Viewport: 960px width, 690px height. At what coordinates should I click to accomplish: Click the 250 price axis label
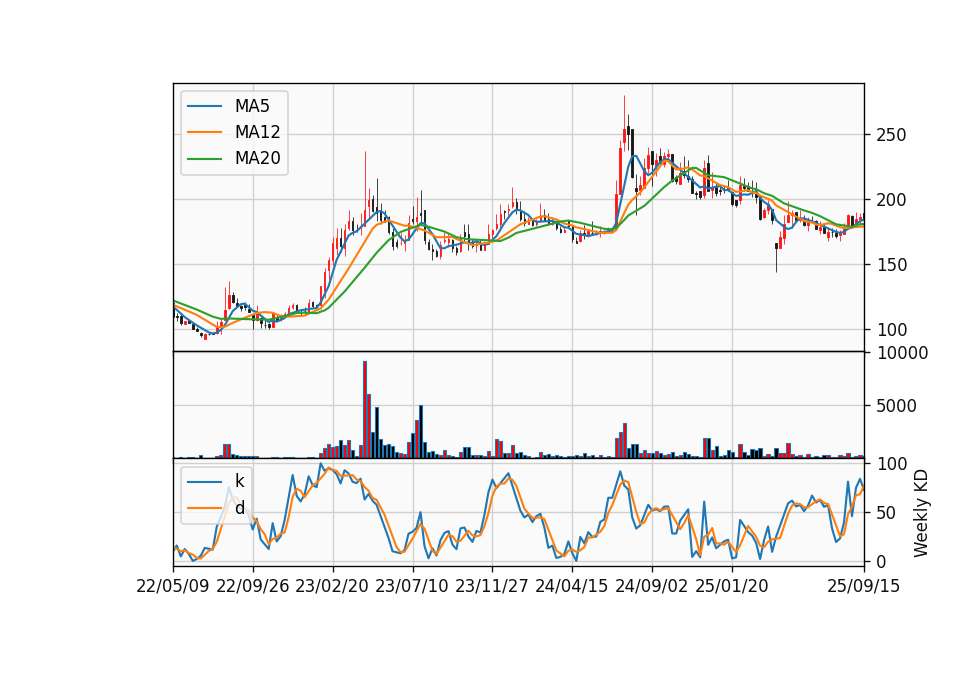click(x=891, y=135)
